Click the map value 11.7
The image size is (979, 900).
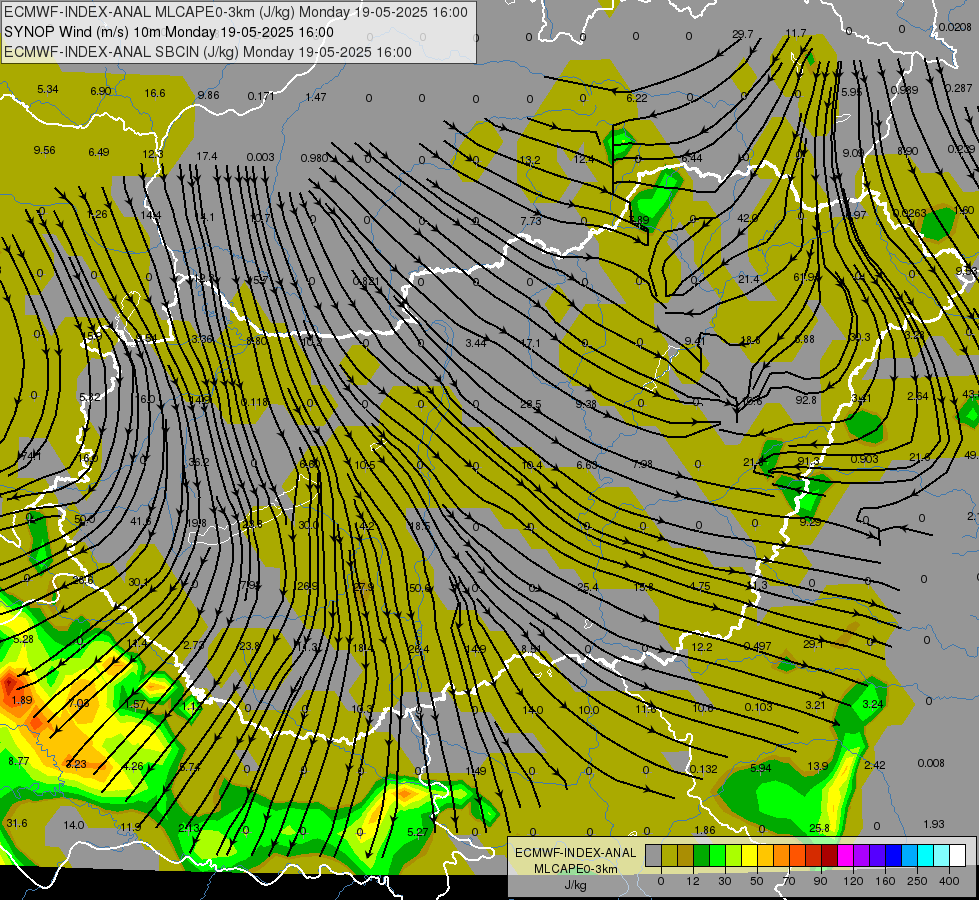(x=795, y=33)
